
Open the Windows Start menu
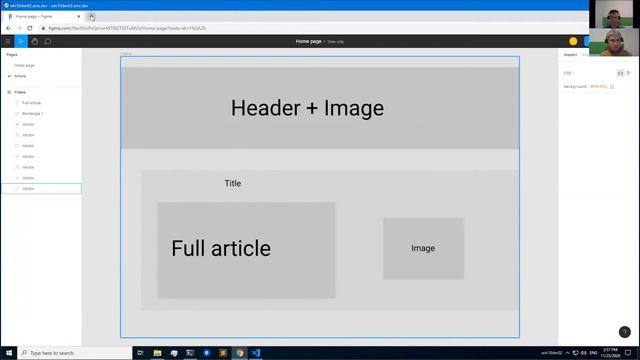[9, 353]
